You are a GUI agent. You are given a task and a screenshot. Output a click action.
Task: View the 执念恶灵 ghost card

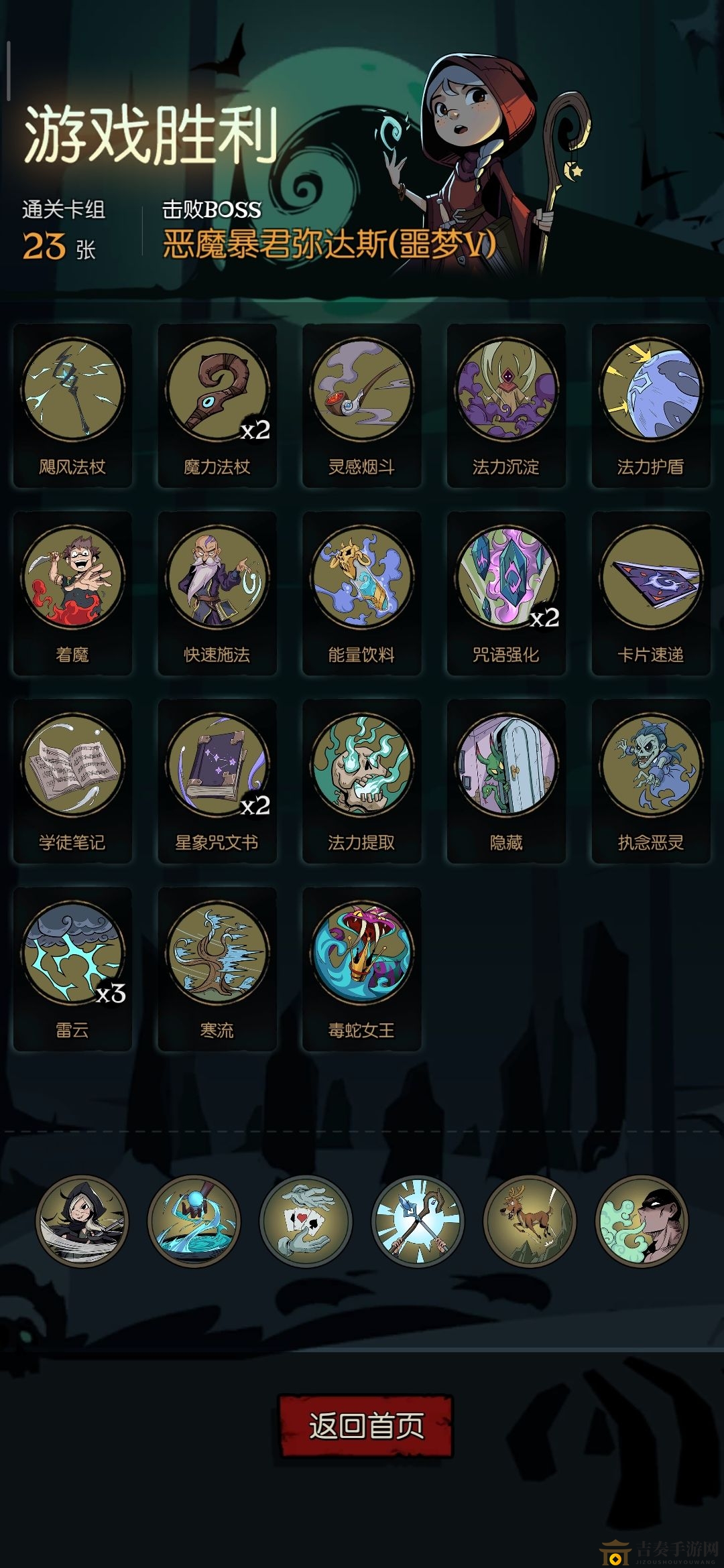(x=651, y=781)
